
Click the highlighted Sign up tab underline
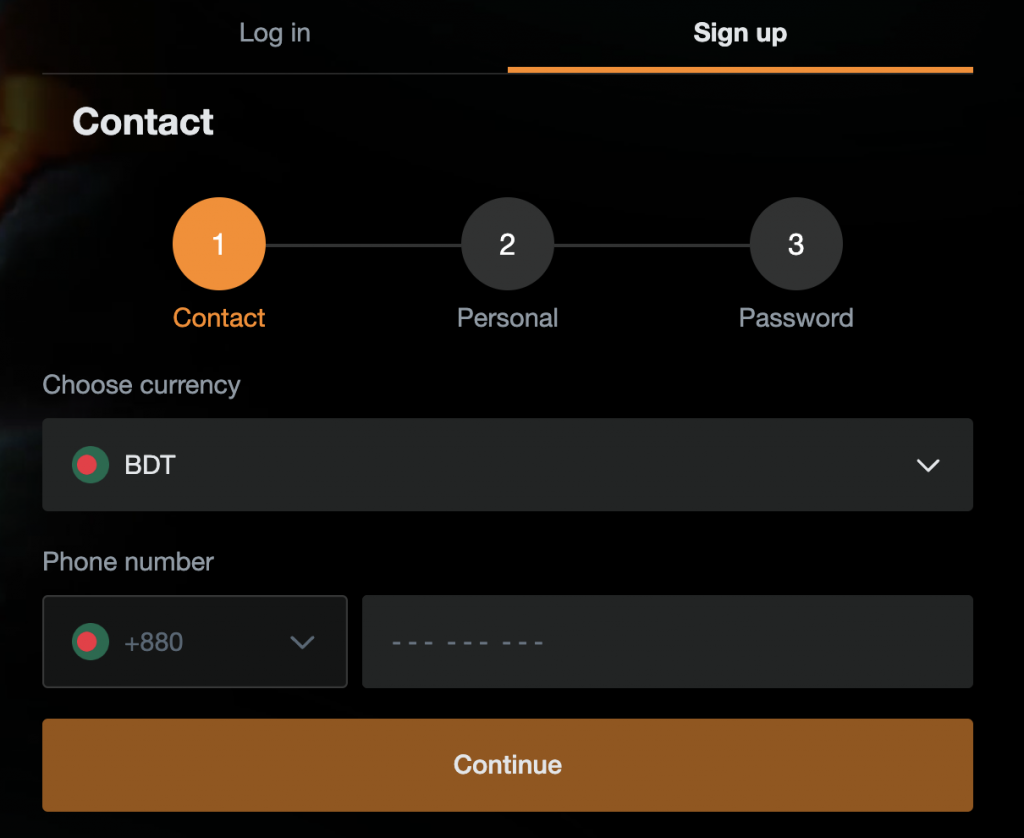point(740,70)
